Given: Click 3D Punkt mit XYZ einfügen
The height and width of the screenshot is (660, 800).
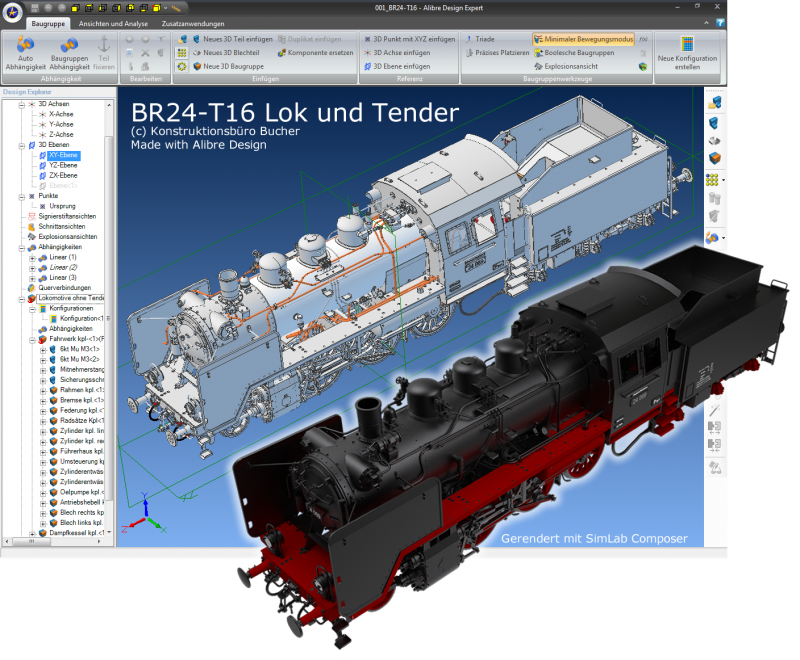Looking at the screenshot, I should click(x=409, y=39).
